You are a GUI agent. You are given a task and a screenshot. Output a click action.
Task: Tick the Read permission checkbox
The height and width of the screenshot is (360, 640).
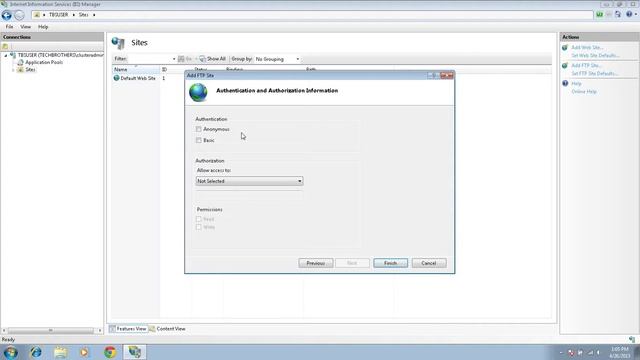point(199,219)
